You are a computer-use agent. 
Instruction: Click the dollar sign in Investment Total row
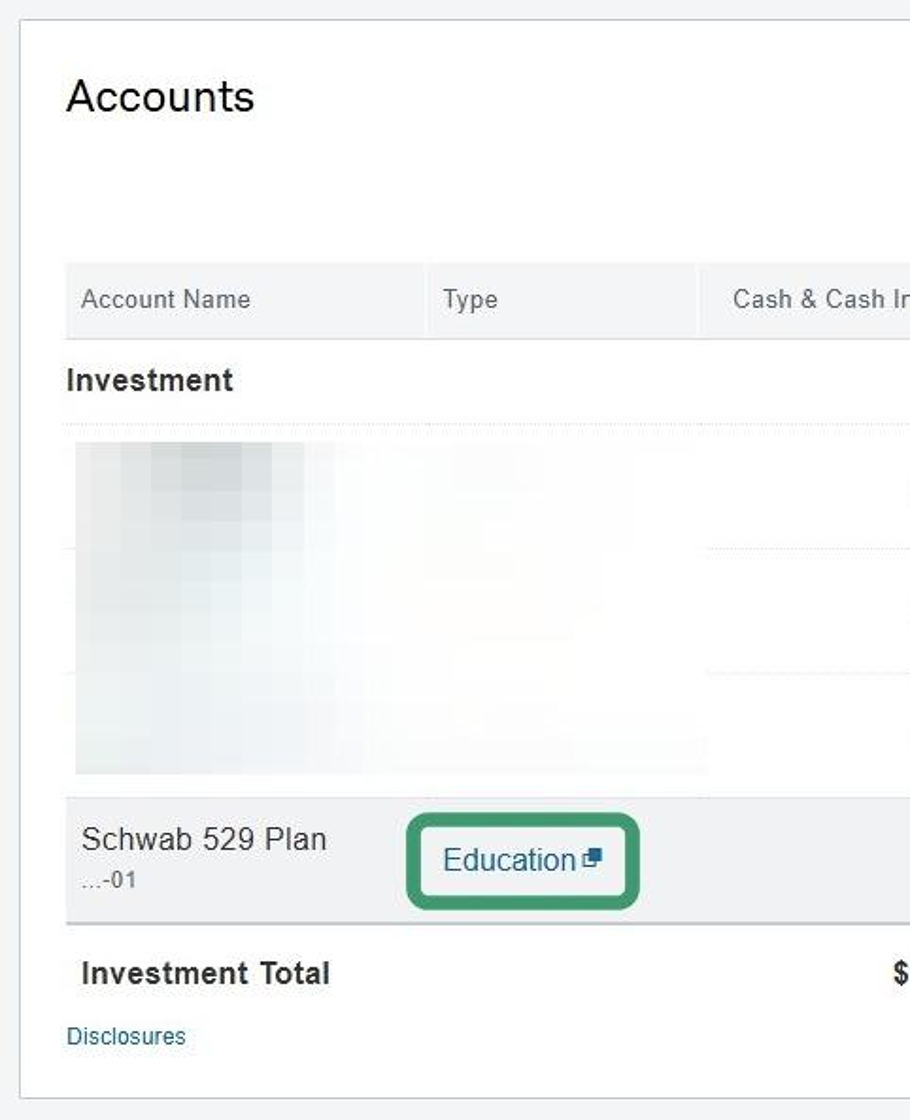(900, 973)
